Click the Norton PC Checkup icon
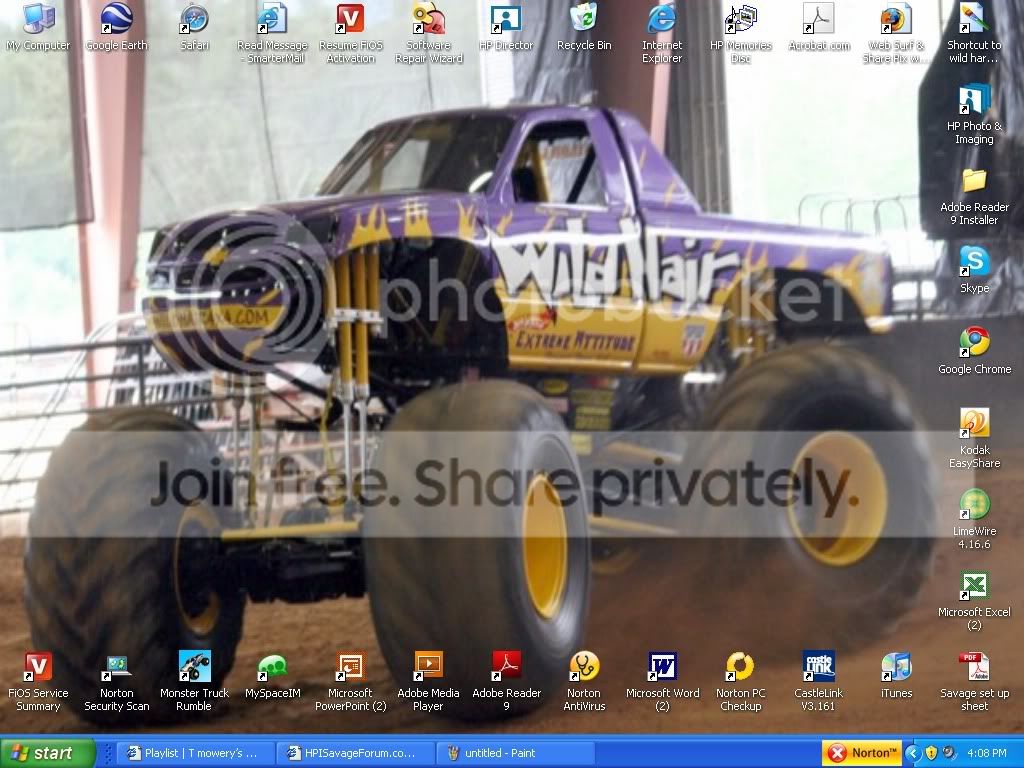Viewport: 1024px width, 768px height. click(741, 682)
